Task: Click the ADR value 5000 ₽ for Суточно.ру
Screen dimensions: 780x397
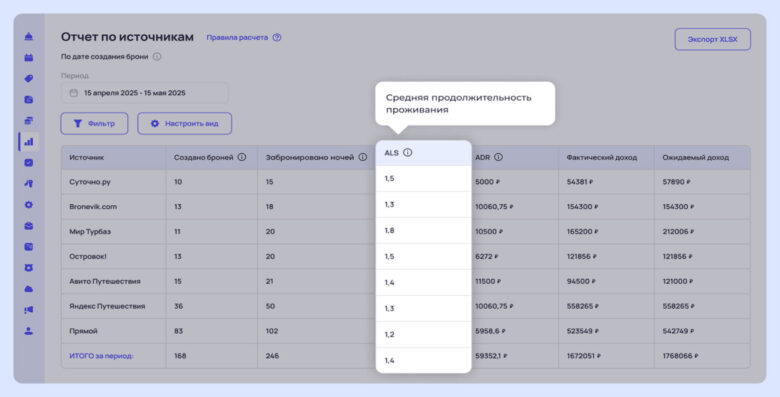Action: (x=487, y=182)
